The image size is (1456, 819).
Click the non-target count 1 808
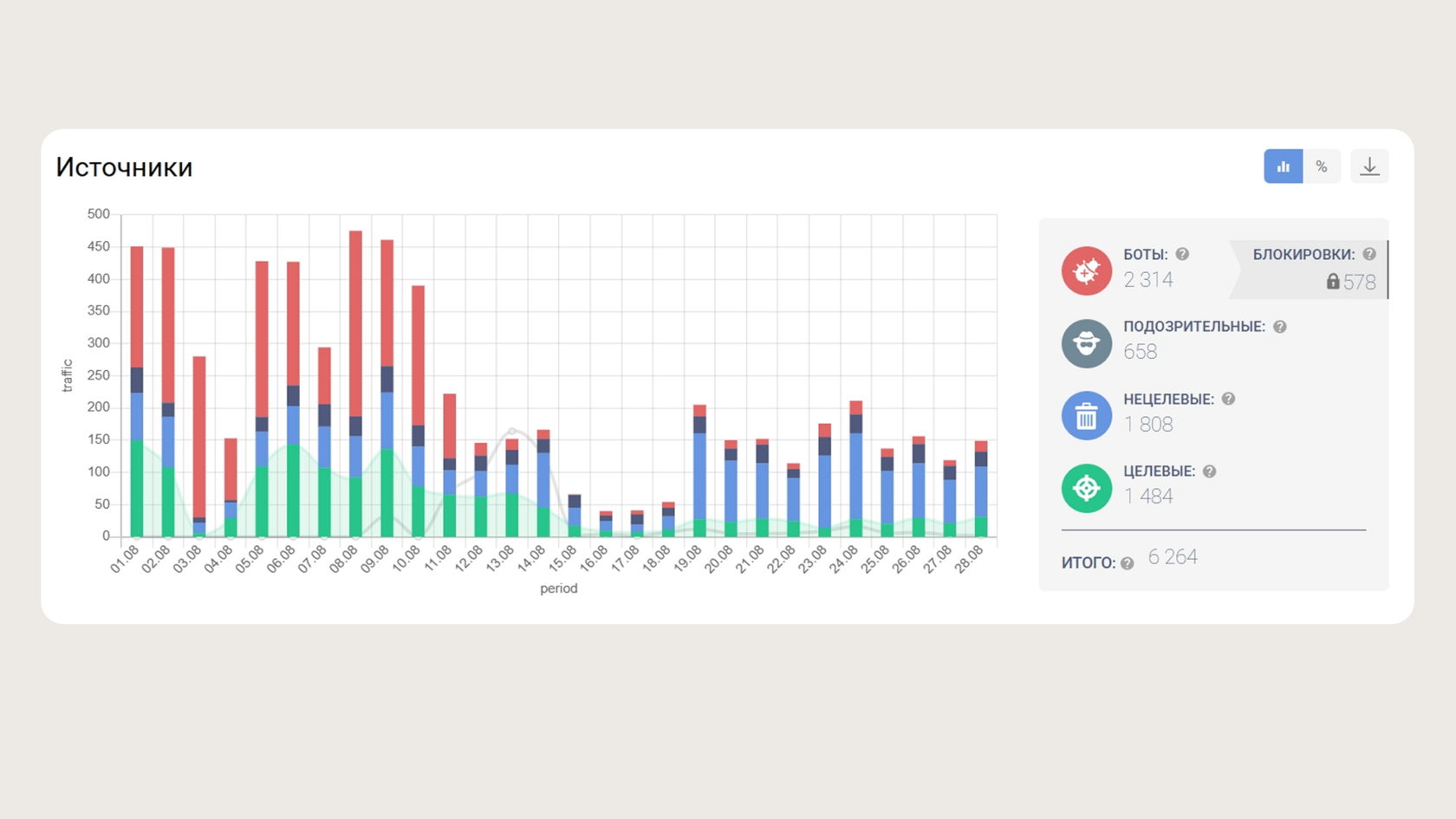1148,425
